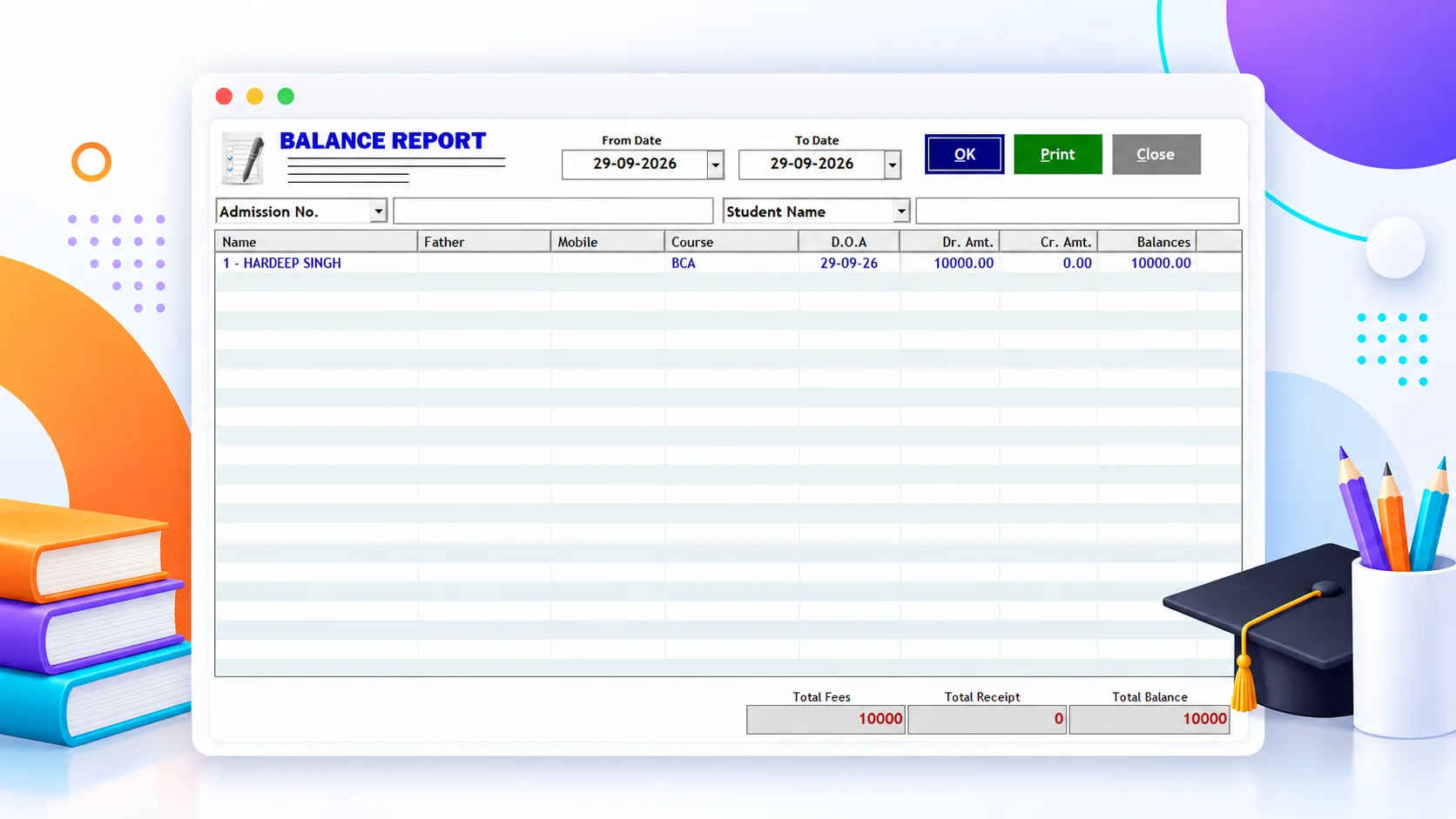Focus the Admission No. search field
Viewport: 1456px width, 819px height.
(x=553, y=211)
